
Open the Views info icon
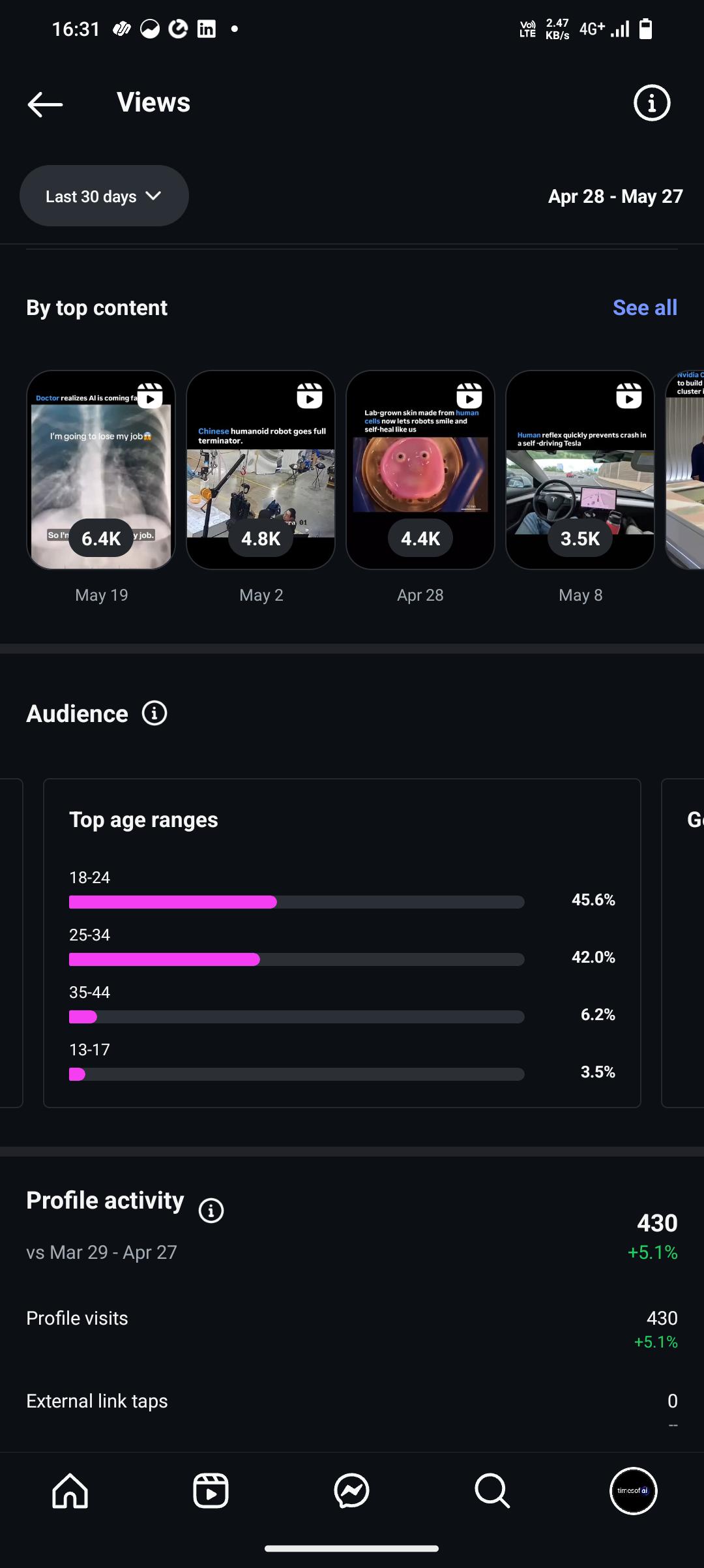[652, 103]
